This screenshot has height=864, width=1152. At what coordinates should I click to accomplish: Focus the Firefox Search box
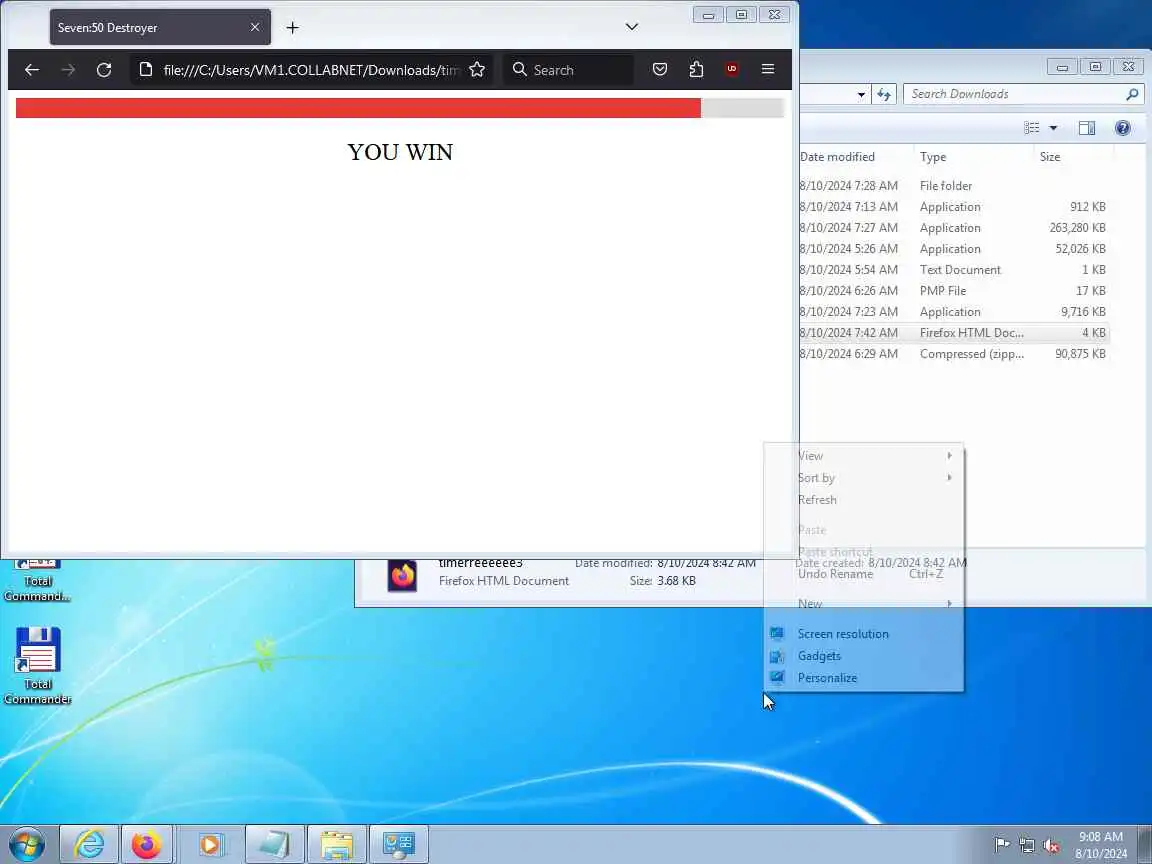tap(568, 70)
